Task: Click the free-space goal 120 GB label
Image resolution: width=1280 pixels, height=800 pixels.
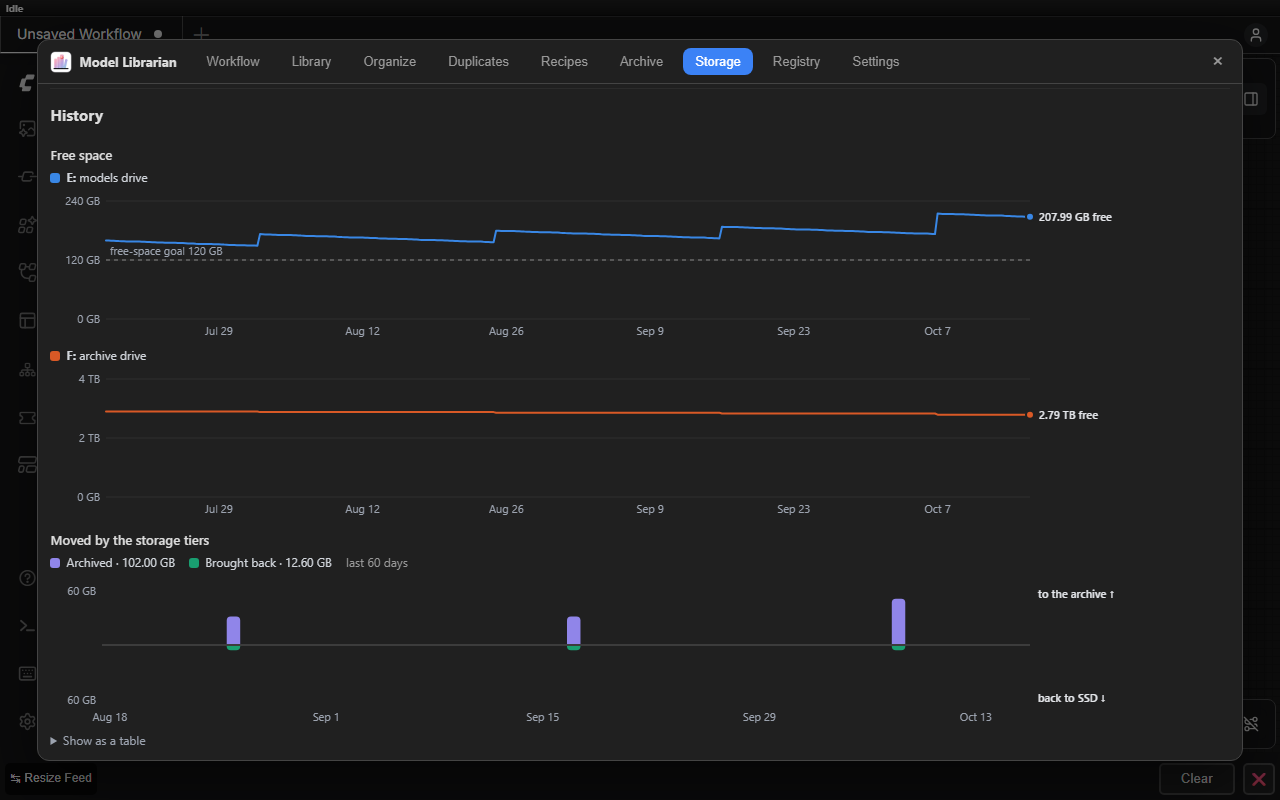Action: (x=166, y=251)
